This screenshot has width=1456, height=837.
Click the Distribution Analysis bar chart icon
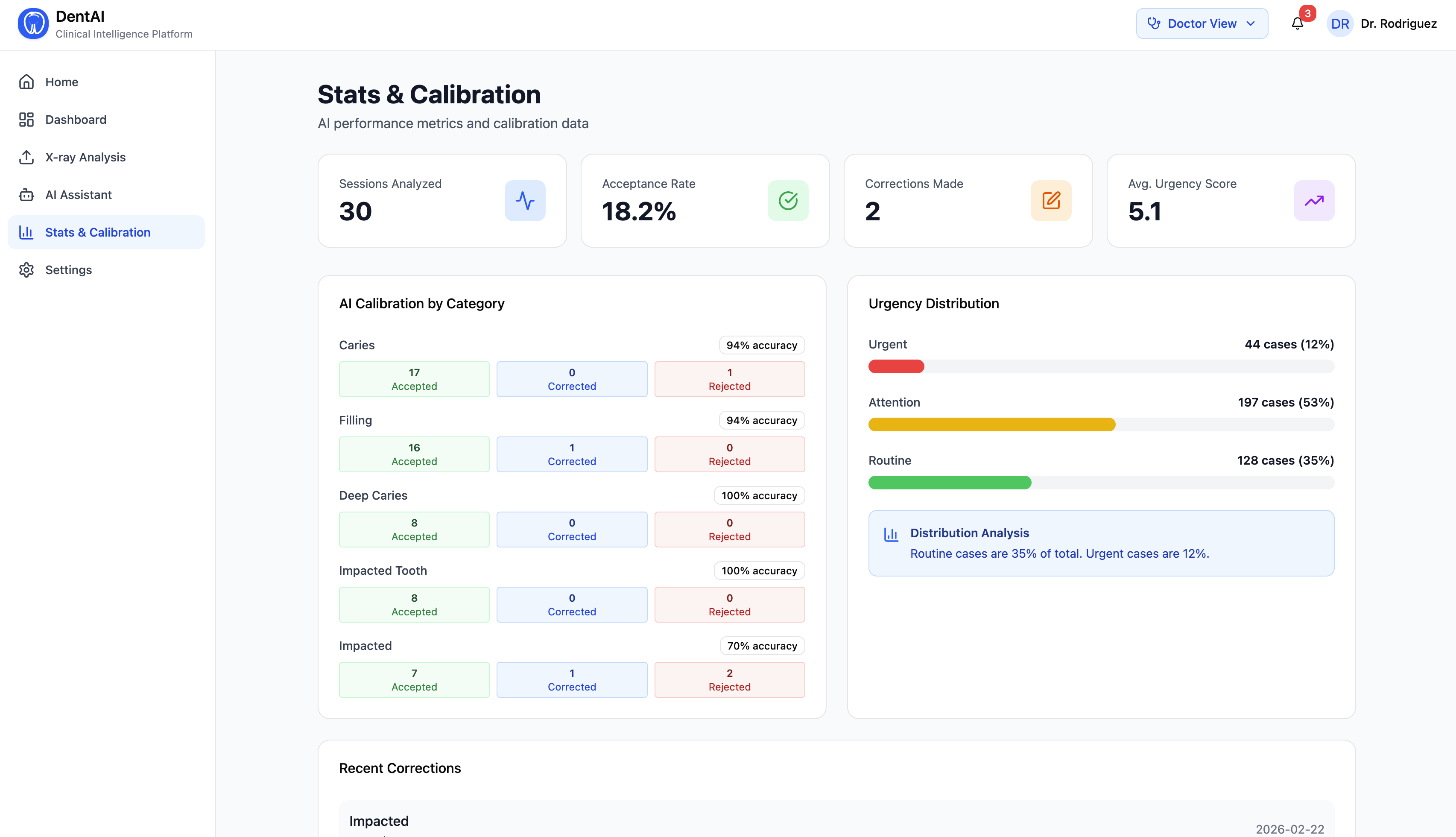click(891, 535)
